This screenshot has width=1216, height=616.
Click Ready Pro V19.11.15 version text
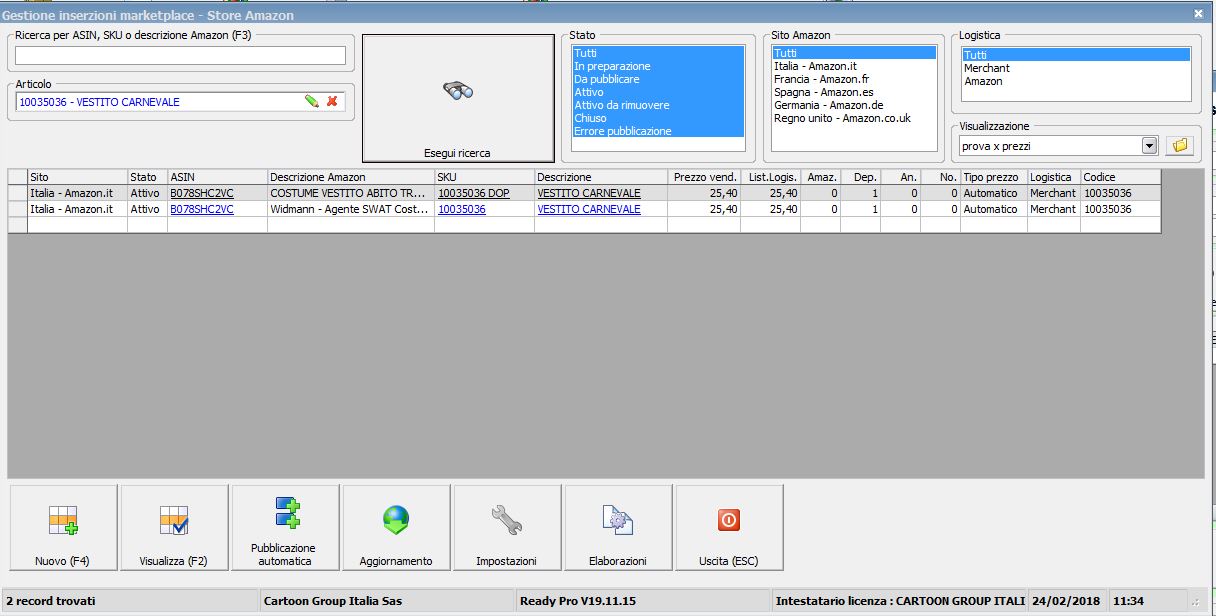pyautogui.click(x=578, y=601)
